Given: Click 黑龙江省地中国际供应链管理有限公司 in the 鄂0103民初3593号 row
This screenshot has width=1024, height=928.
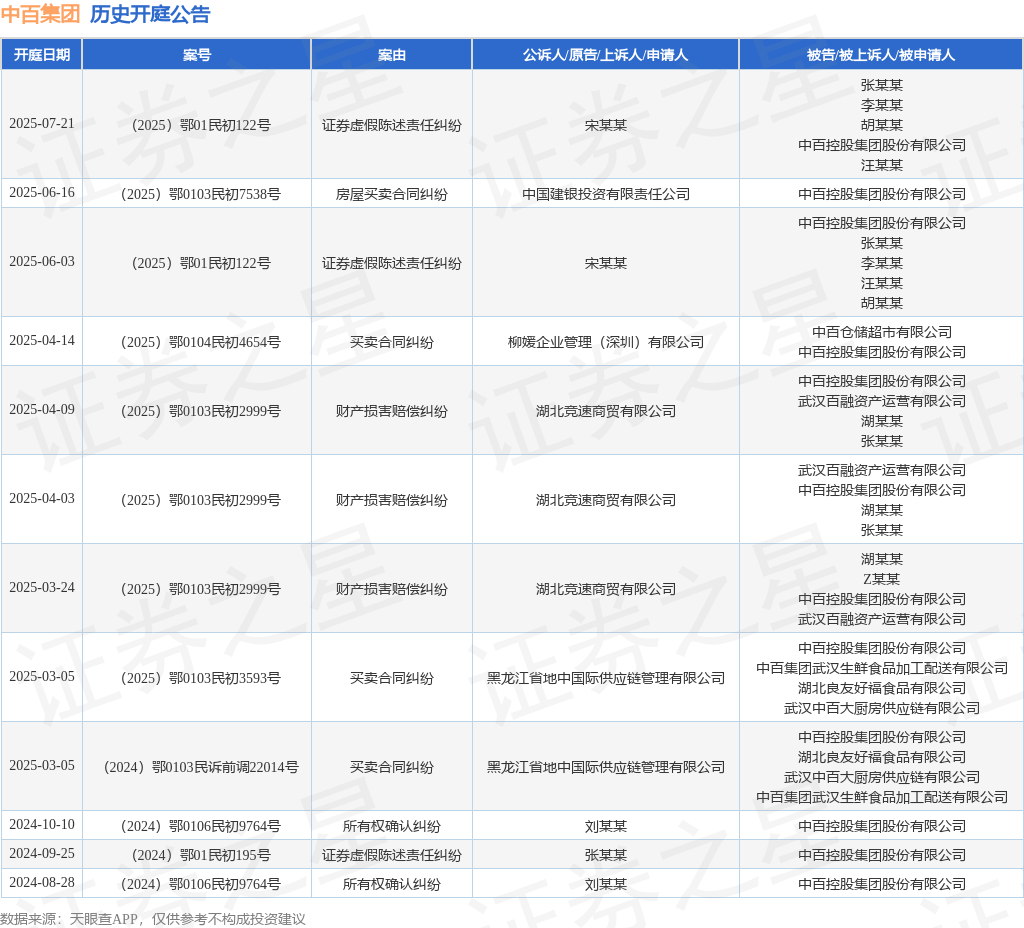Looking at the screenshot, I should pos(606,679).
